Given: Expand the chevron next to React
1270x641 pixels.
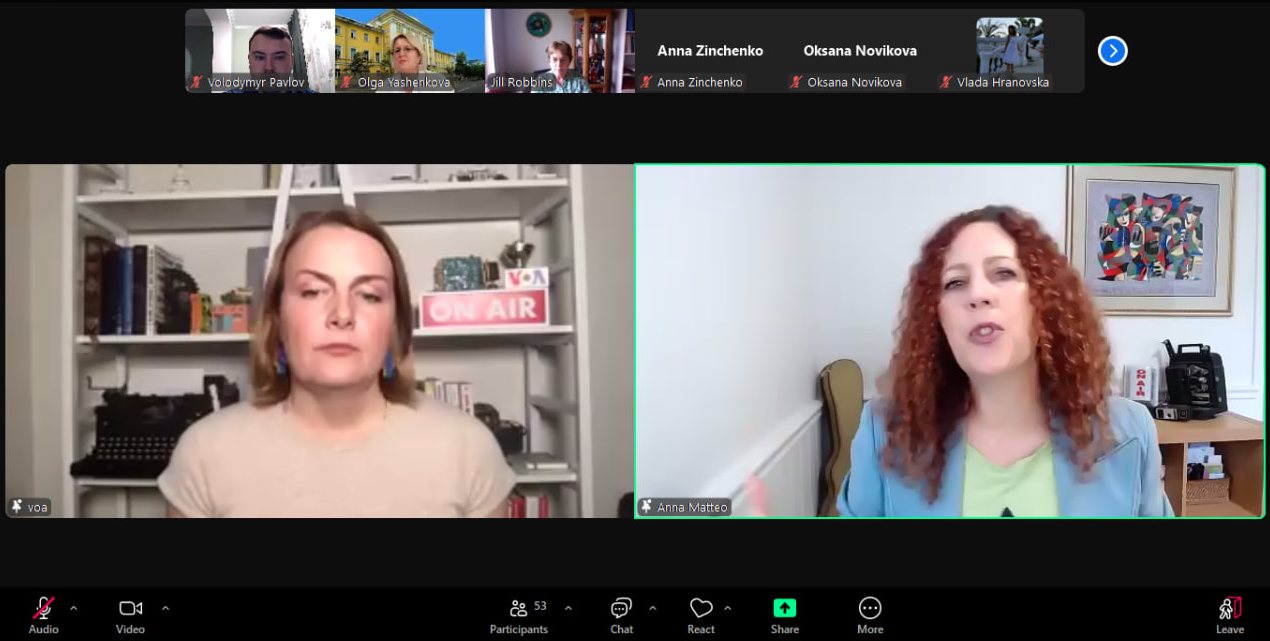Looking at the screenshot, I should (727, 608).
